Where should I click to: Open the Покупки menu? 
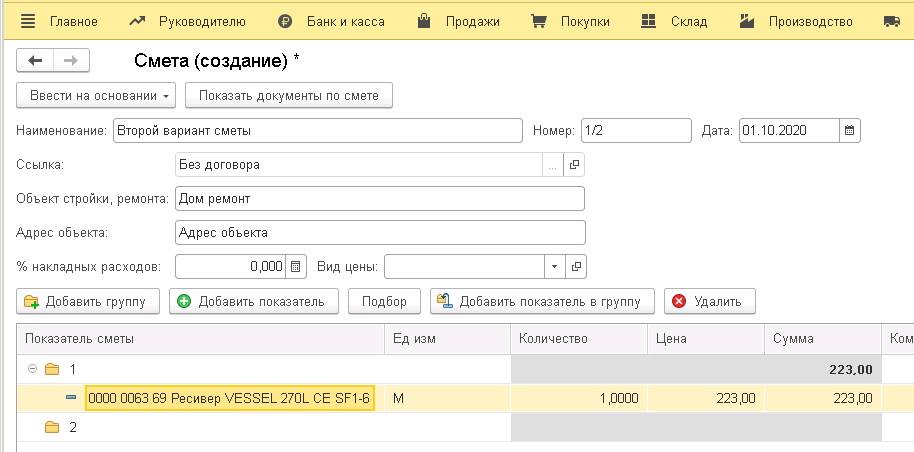point(585,22)
